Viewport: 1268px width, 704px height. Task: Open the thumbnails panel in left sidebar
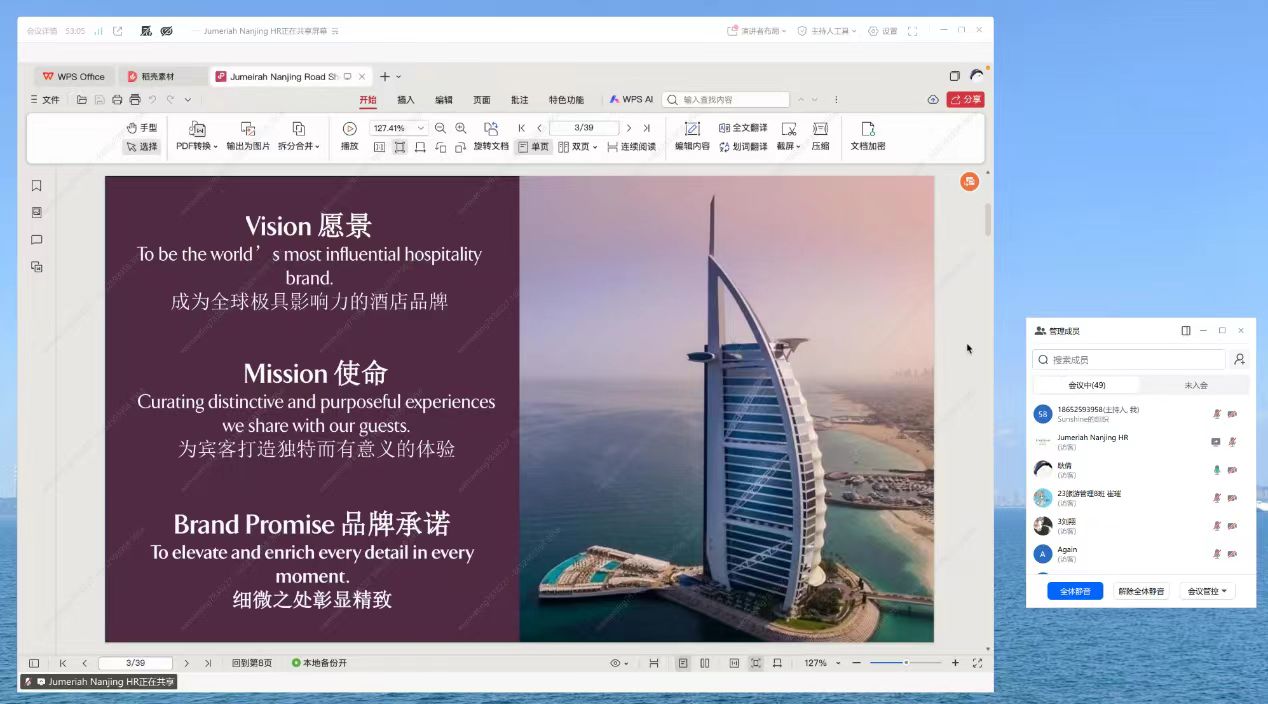coord(37,212)
